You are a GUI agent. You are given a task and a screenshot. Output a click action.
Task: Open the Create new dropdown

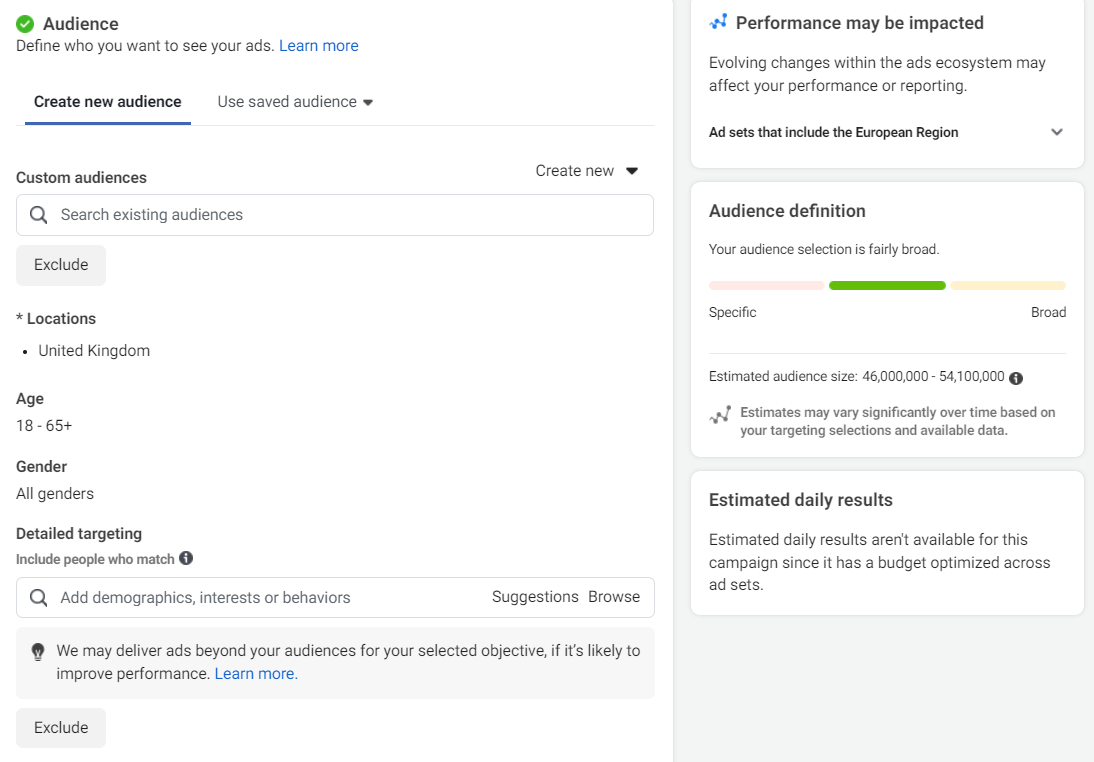(x=587, y=171)
